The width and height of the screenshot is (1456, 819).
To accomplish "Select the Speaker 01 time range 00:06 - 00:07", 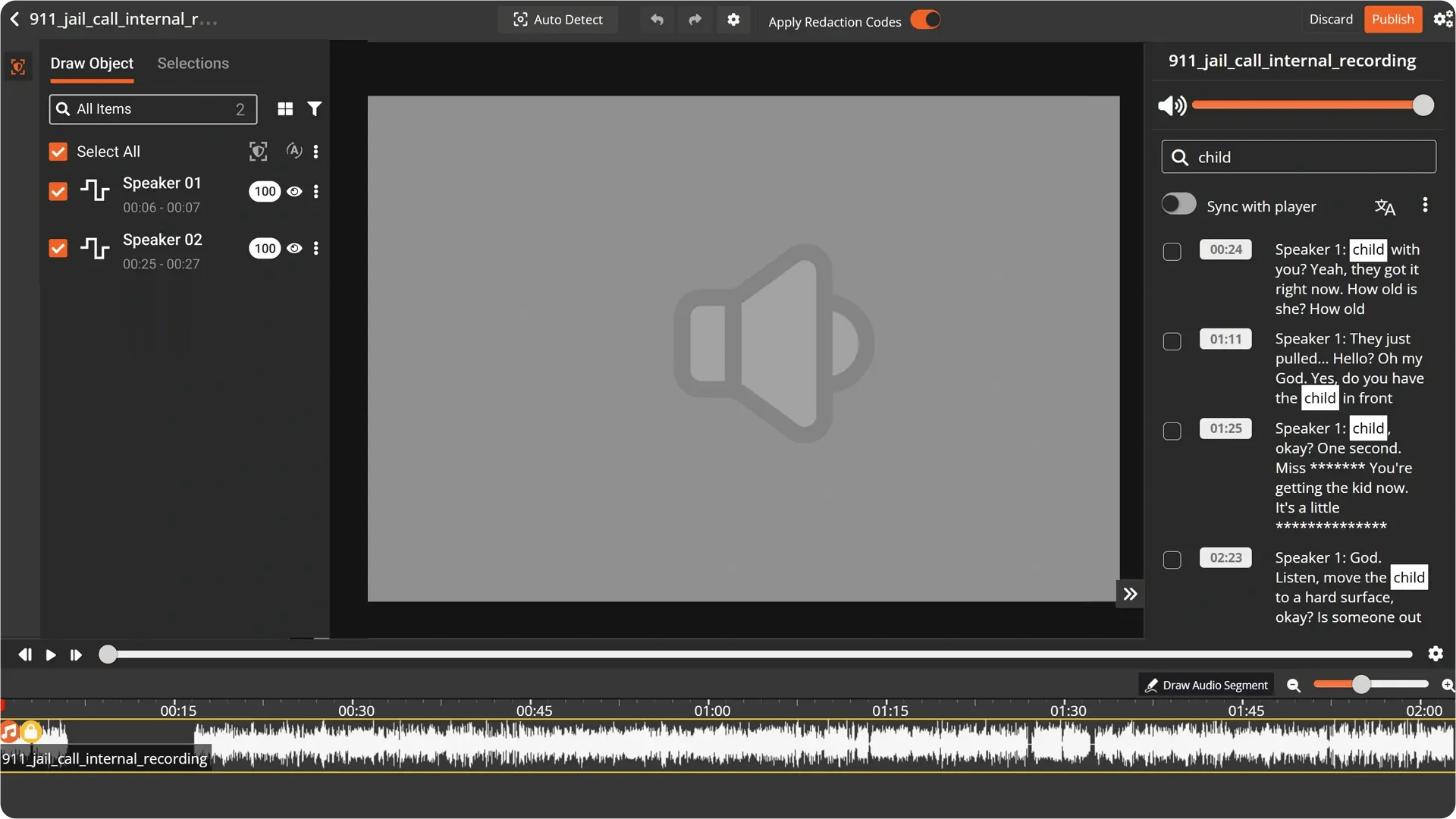I will point(162,208).
